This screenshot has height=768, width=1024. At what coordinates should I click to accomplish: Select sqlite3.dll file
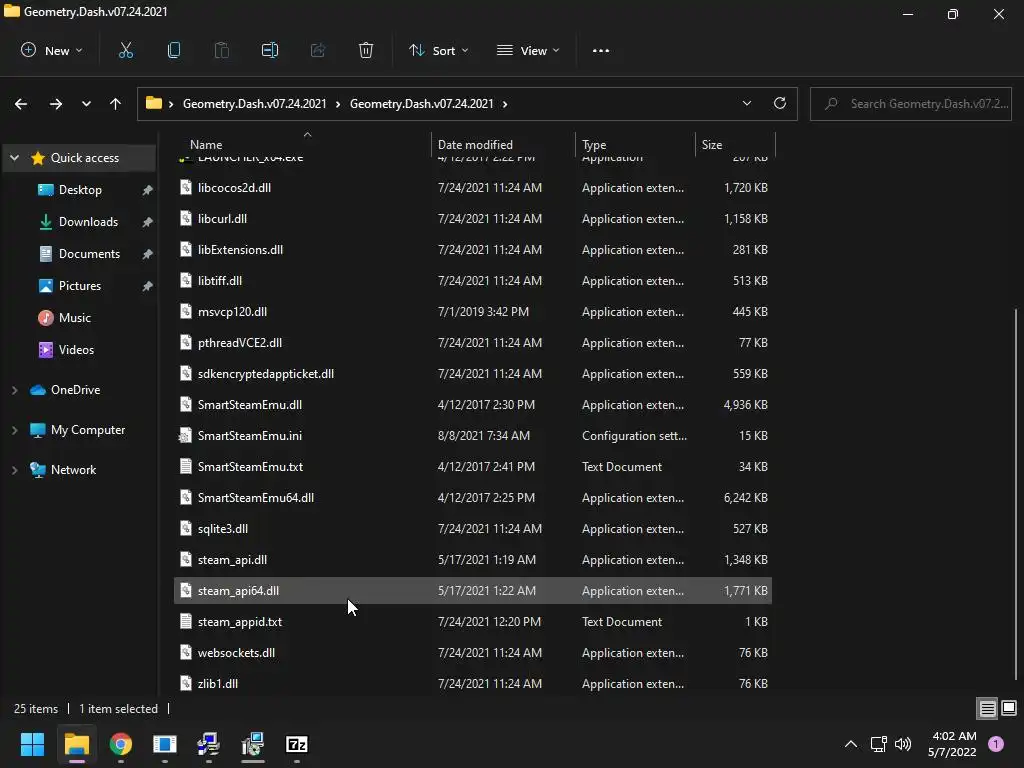(473, 529)
